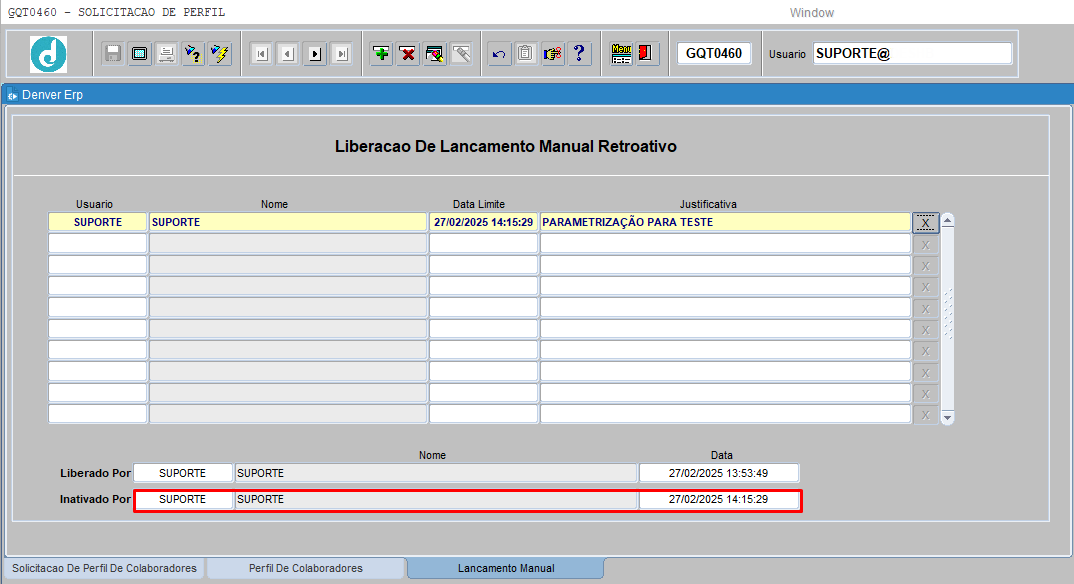Image resolution: width=1074 pixels, height=584 pixels.
Task: Open help with the question mark icon
Action: (x=579, y=53)
